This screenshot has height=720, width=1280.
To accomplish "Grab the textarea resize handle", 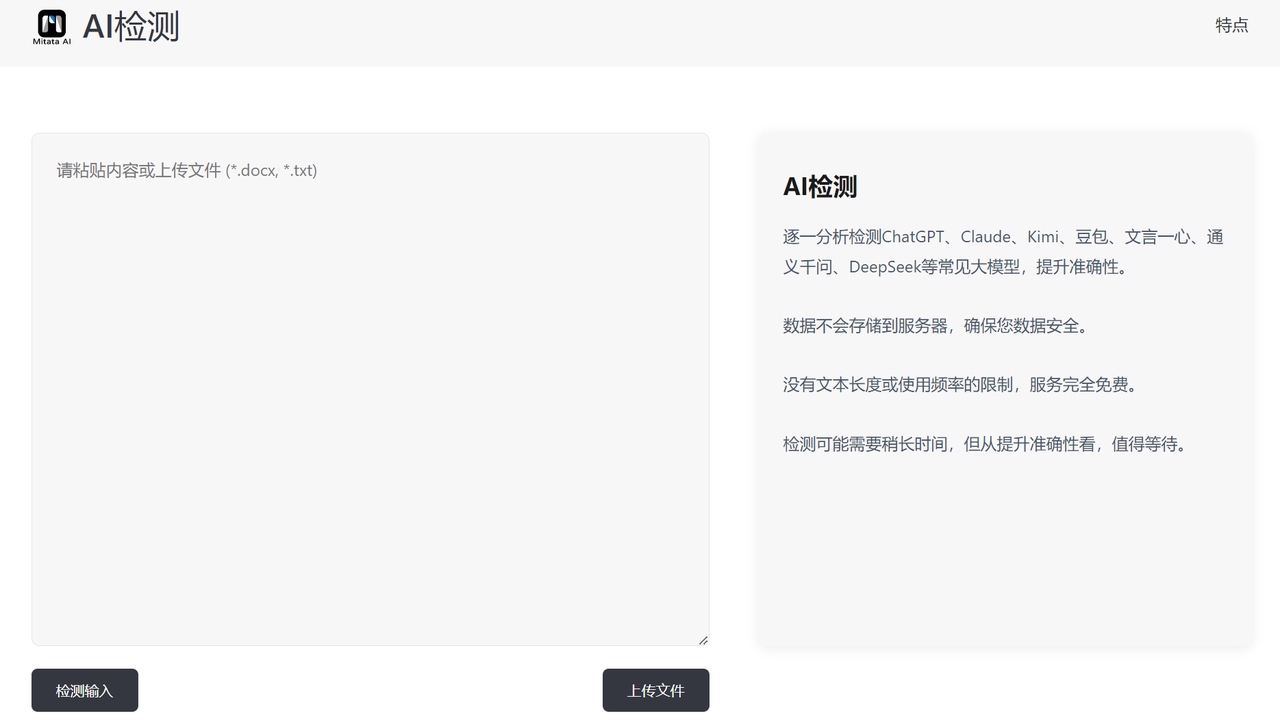I will click(703, 640).
